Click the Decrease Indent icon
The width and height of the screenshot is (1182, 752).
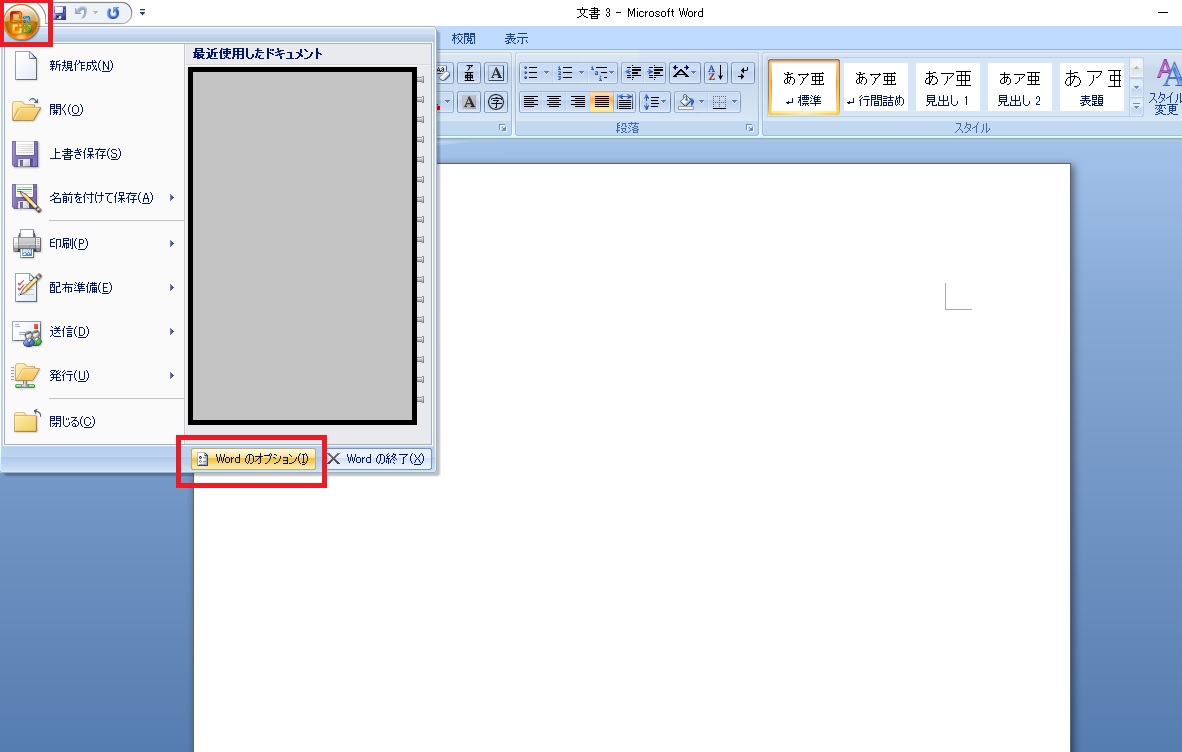(x=633, y=73)
